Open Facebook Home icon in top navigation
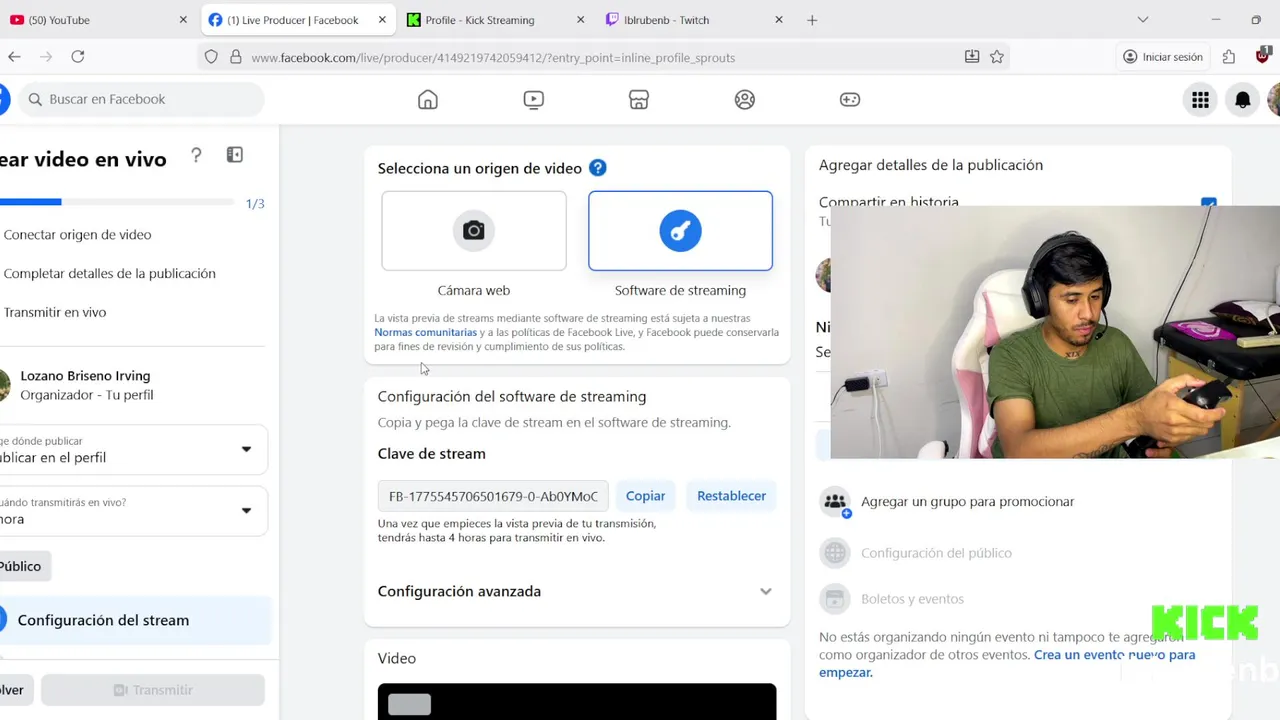This screenshot has height=720, width=1280. coord(428,99)
